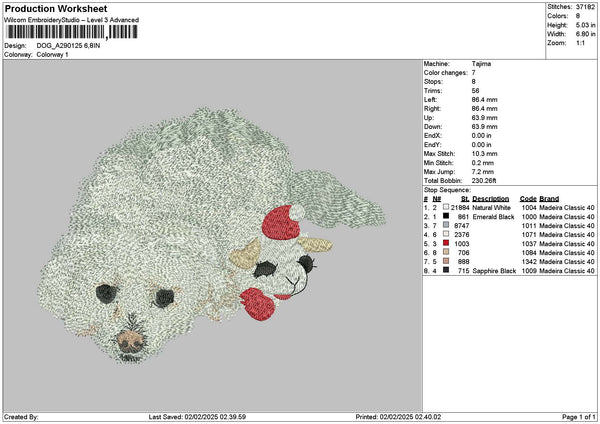Screen dimensions: 600x424
Task: Click the Up measurement 63.9 mm
Action: point(484,118)
